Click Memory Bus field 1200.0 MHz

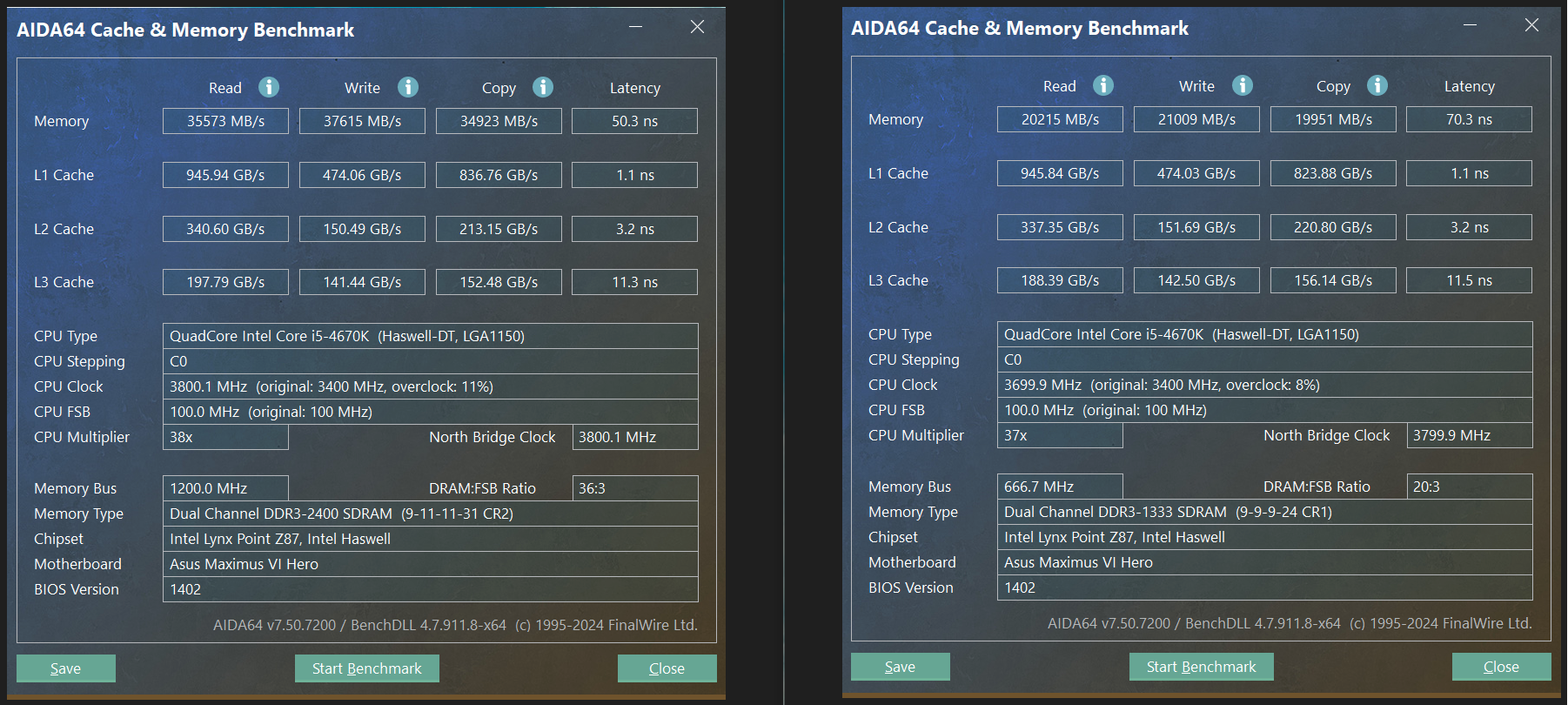(x=225, y=488)
